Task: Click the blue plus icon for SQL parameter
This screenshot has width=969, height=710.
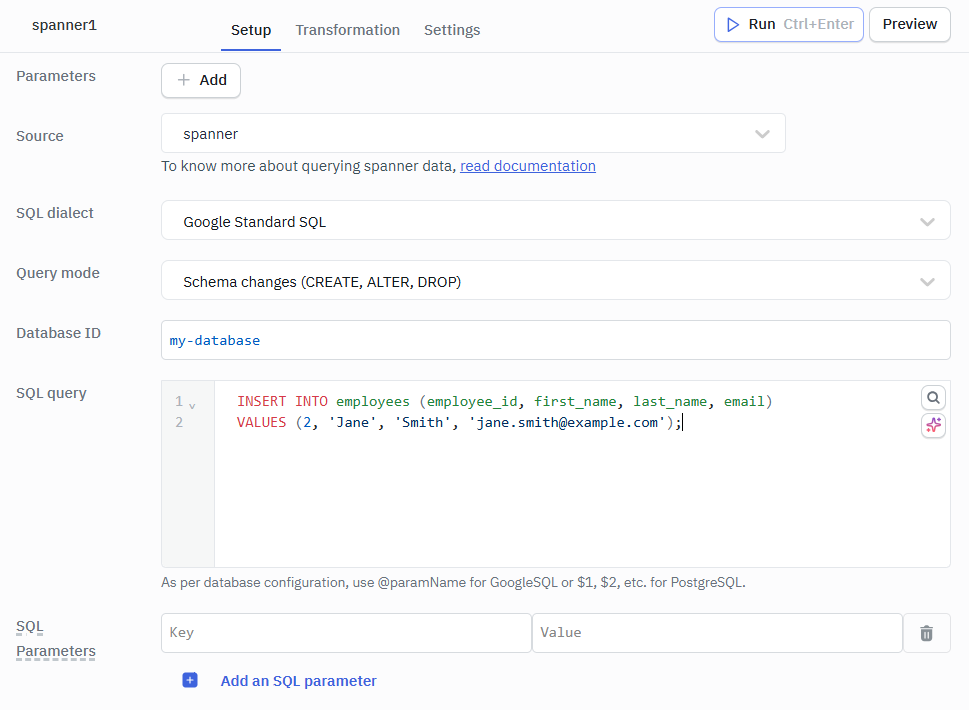Action: tap(190, 680)
